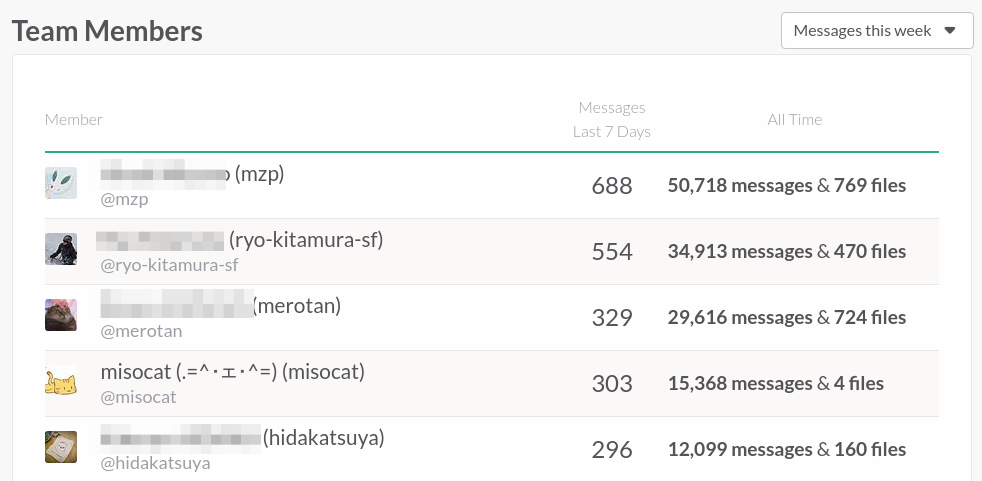Click the misocat yellow cat icon
982x481 pixels.
tap(61, 381)
